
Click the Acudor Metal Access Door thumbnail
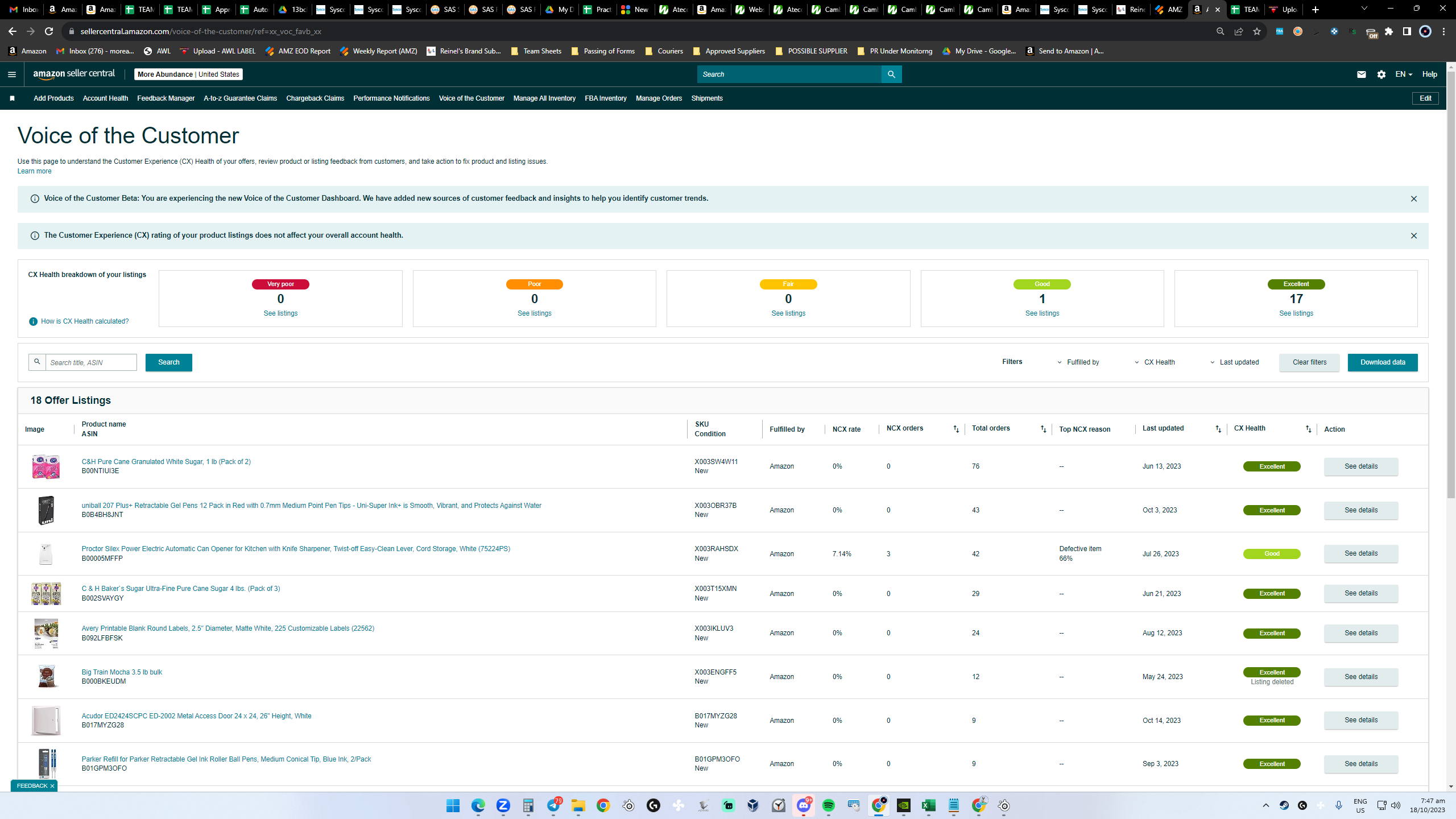46,721
